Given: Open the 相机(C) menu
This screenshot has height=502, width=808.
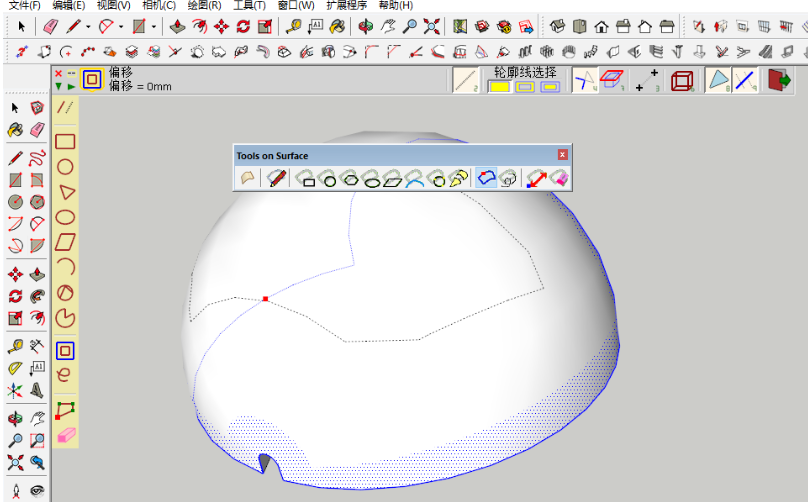Looking at the screenshot, I should [159, 6].
